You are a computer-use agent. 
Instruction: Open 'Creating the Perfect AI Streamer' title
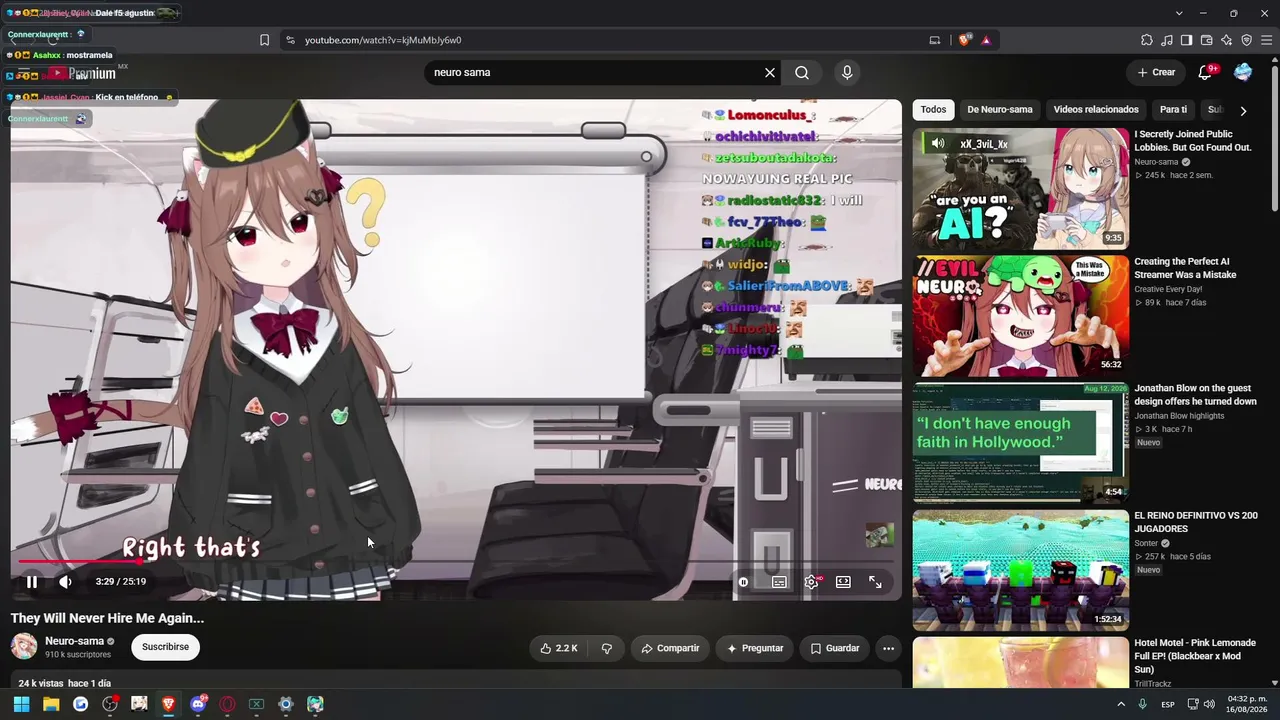tap(1185, 268)
